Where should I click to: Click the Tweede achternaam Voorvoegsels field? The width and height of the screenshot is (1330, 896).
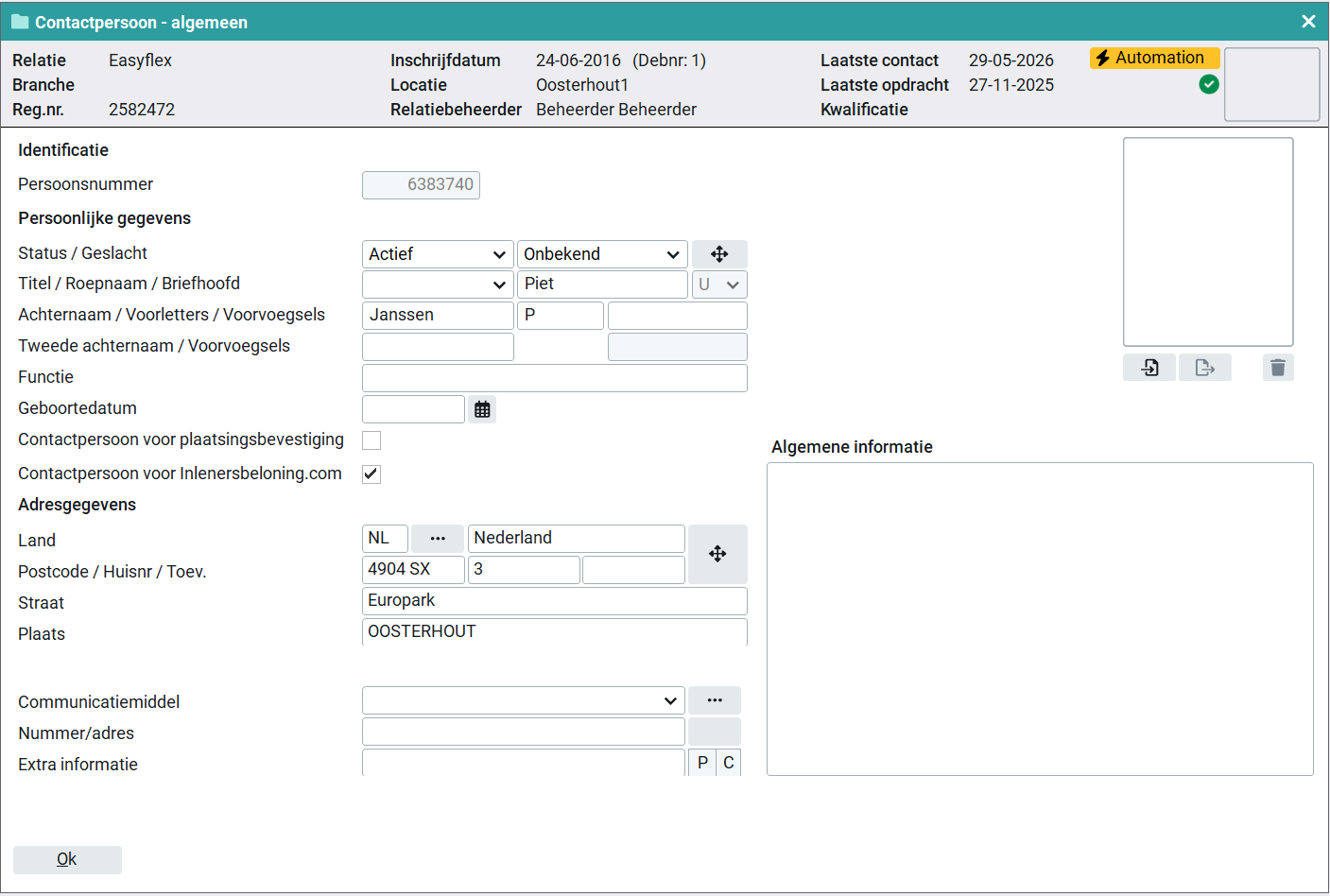pos(678,347)
